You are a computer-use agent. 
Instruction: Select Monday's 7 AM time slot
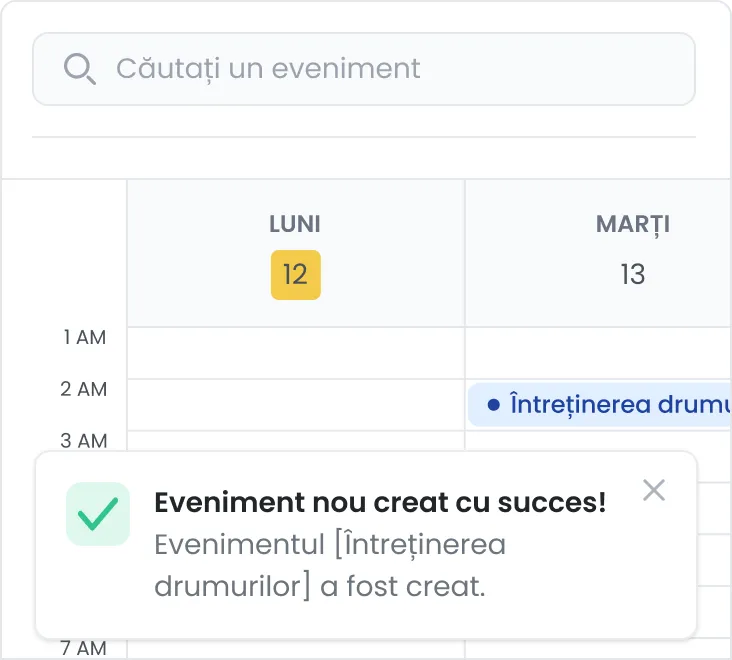coord(296,649)
